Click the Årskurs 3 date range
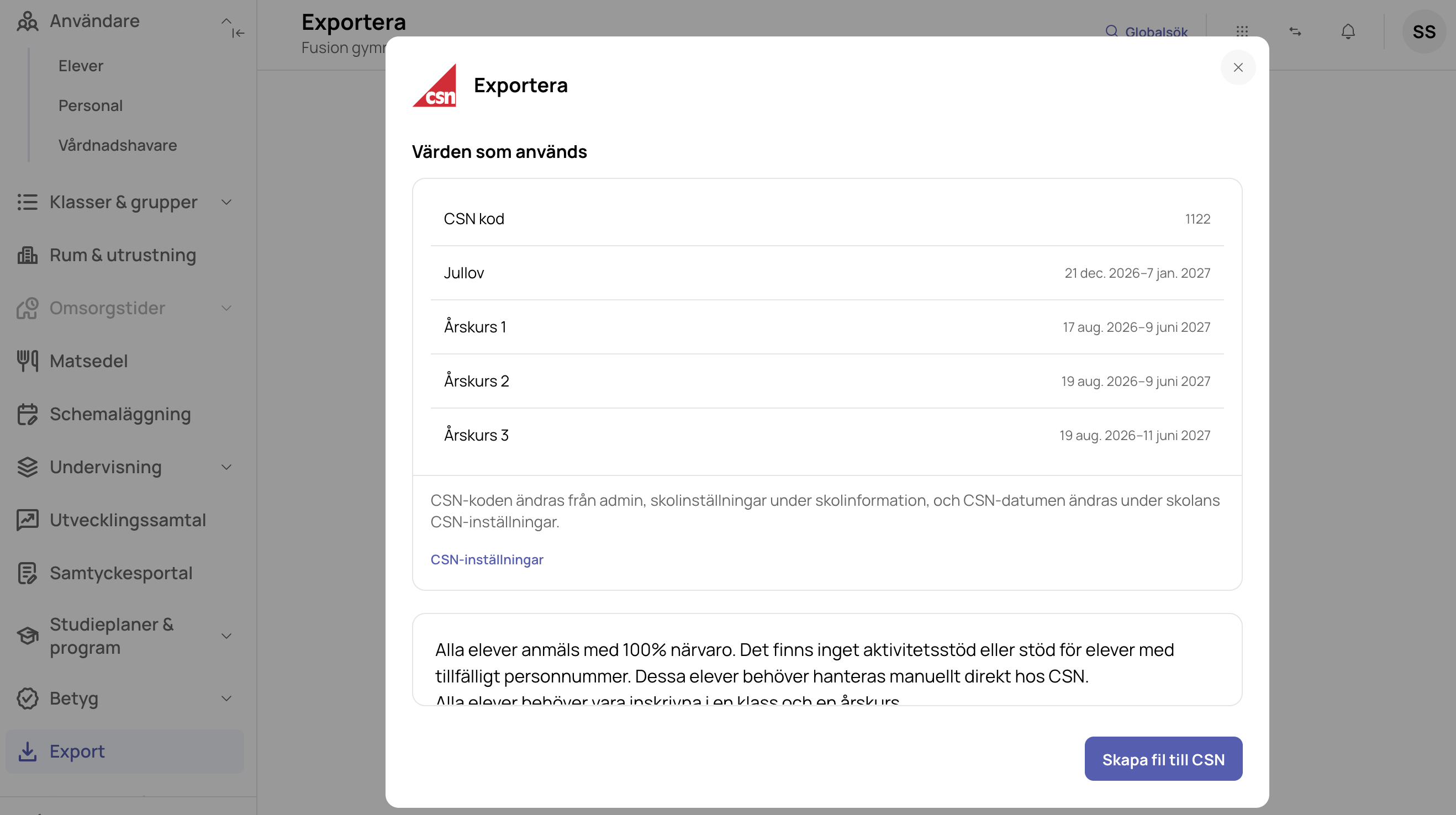 click(1135, 435)
